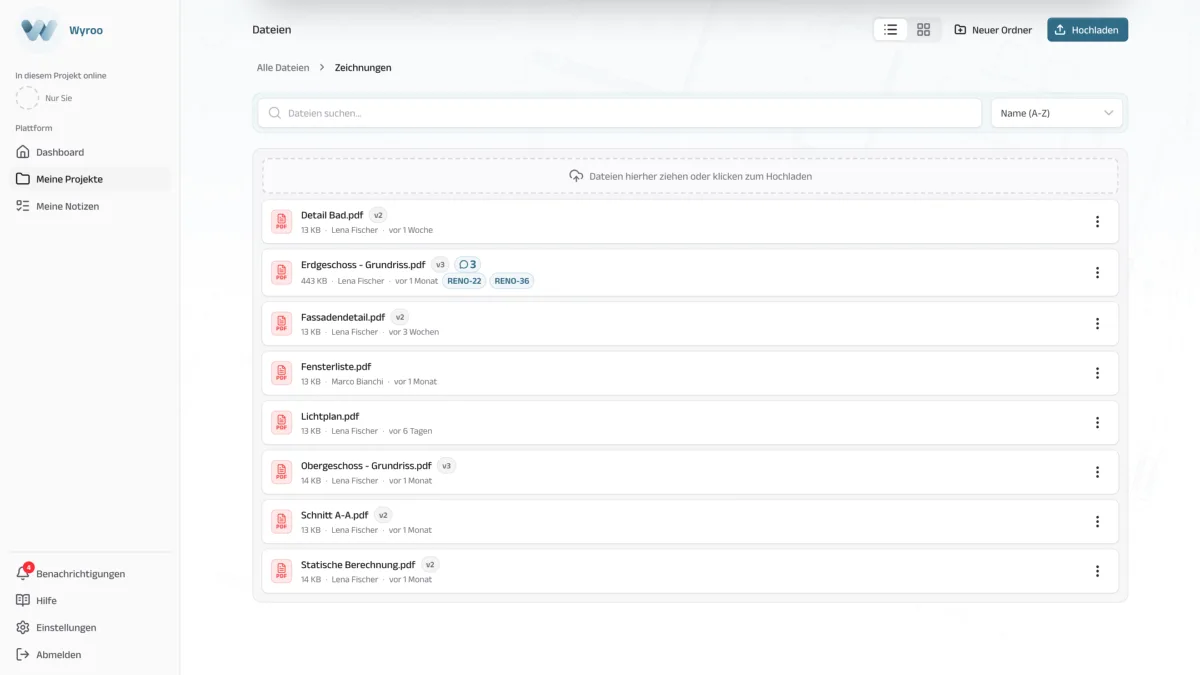This screenshot has height=675, width=1200.
Task: Focus the Dateien suchen search field
Action: point(619,113)
